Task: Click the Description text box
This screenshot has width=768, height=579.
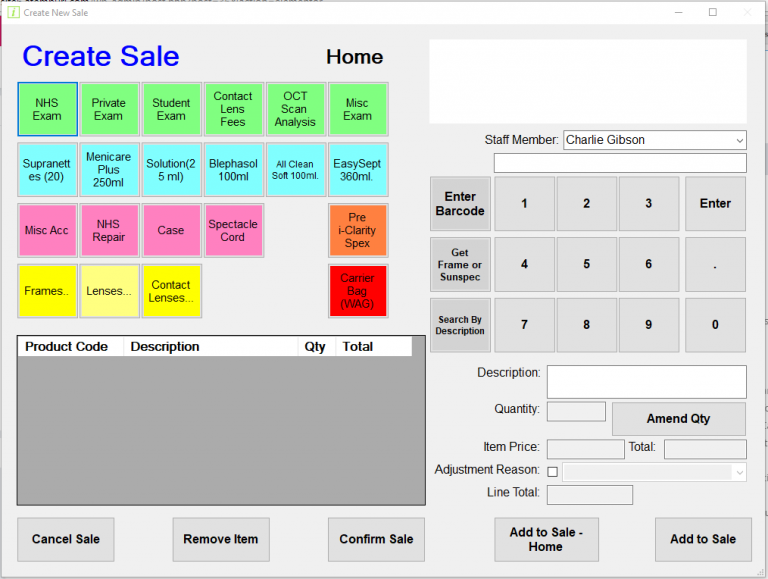Action: coord(647,382)
